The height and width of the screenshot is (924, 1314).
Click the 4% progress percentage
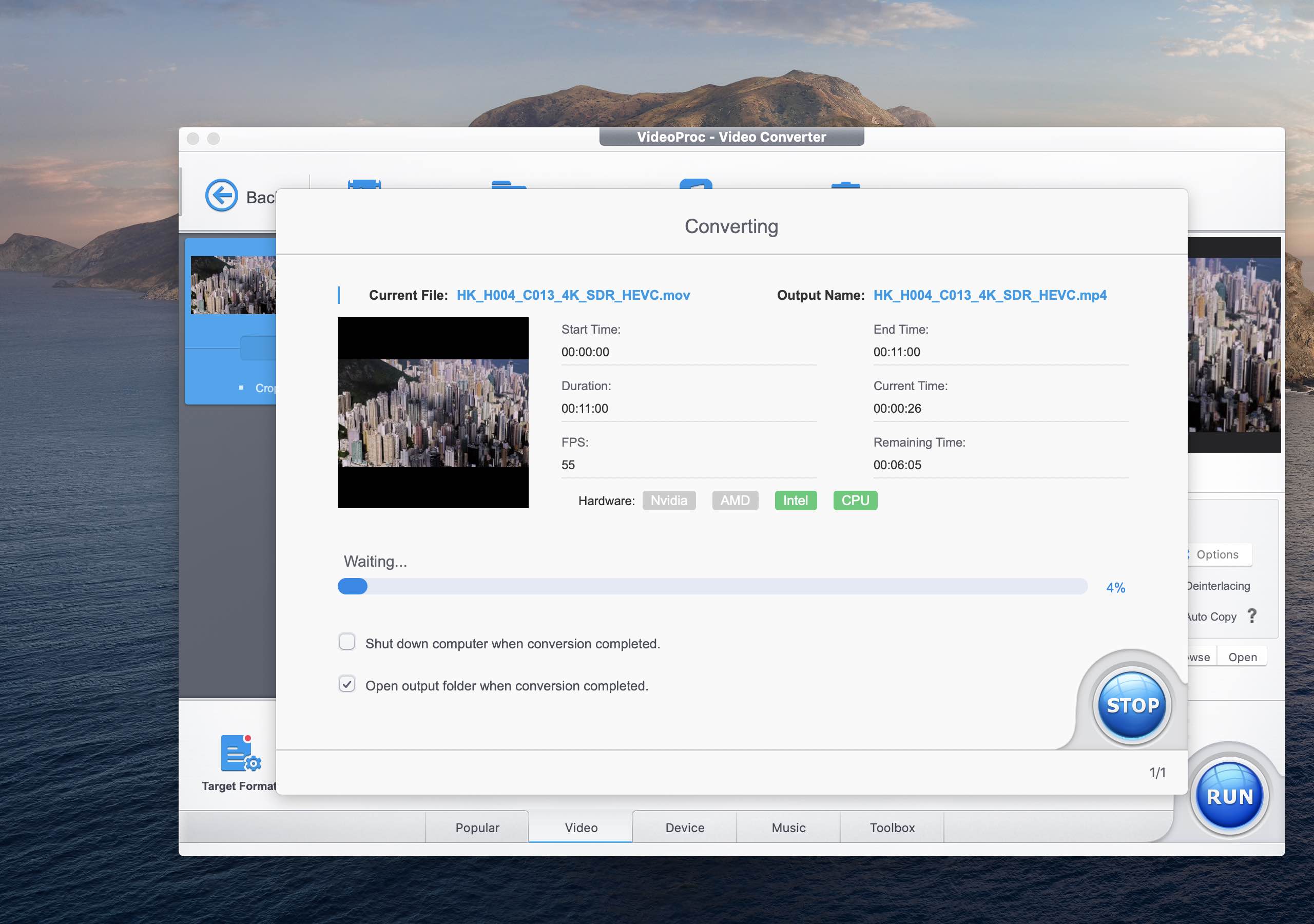[x=1115, y=587]
